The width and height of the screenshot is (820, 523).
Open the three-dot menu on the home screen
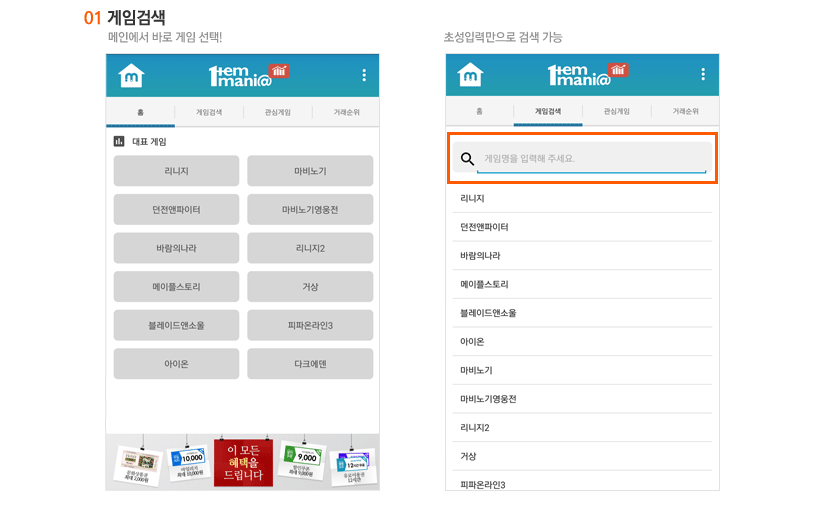[364, 76]
